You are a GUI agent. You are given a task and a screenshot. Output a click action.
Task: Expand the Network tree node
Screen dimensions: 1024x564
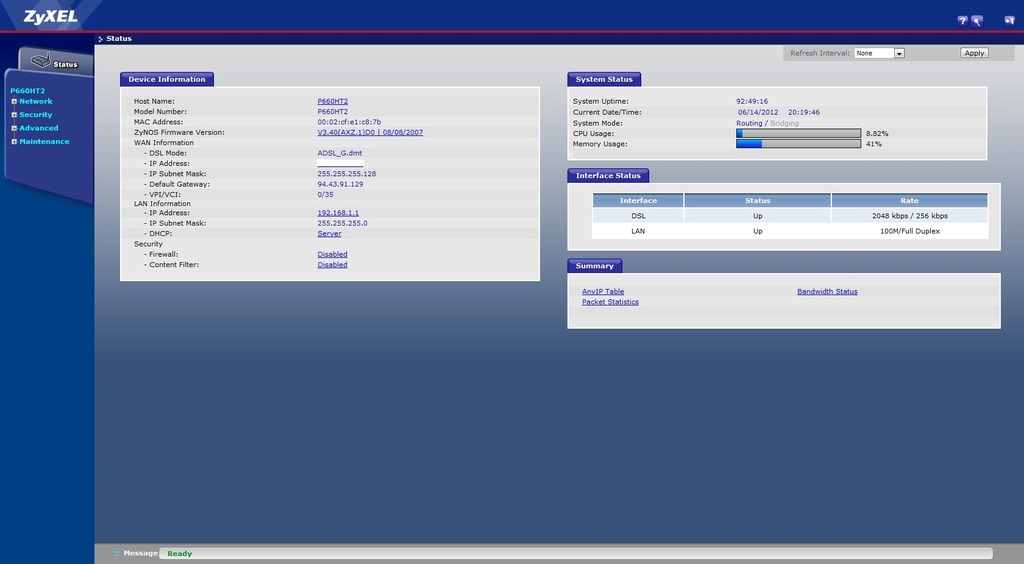tap(14, 101)
